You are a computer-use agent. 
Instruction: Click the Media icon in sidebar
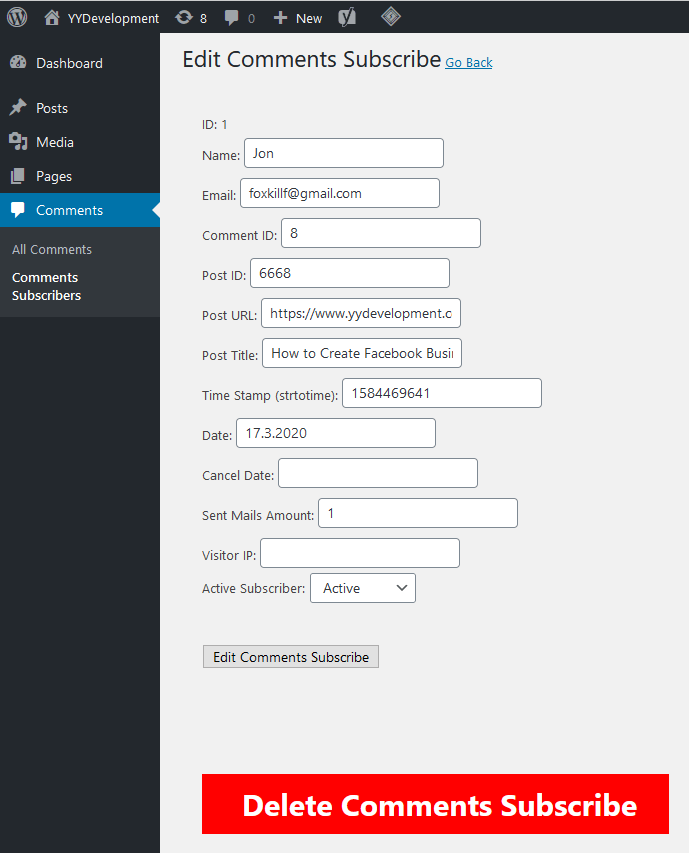tap(18, 142)
